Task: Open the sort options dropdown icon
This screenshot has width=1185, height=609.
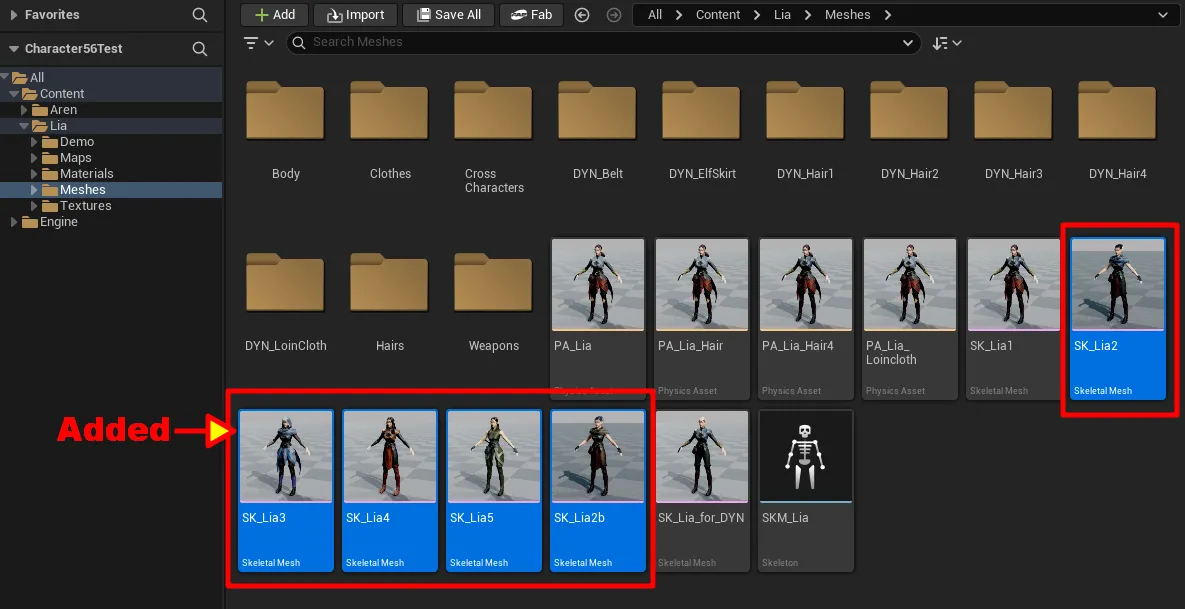Action: [947, 43]
